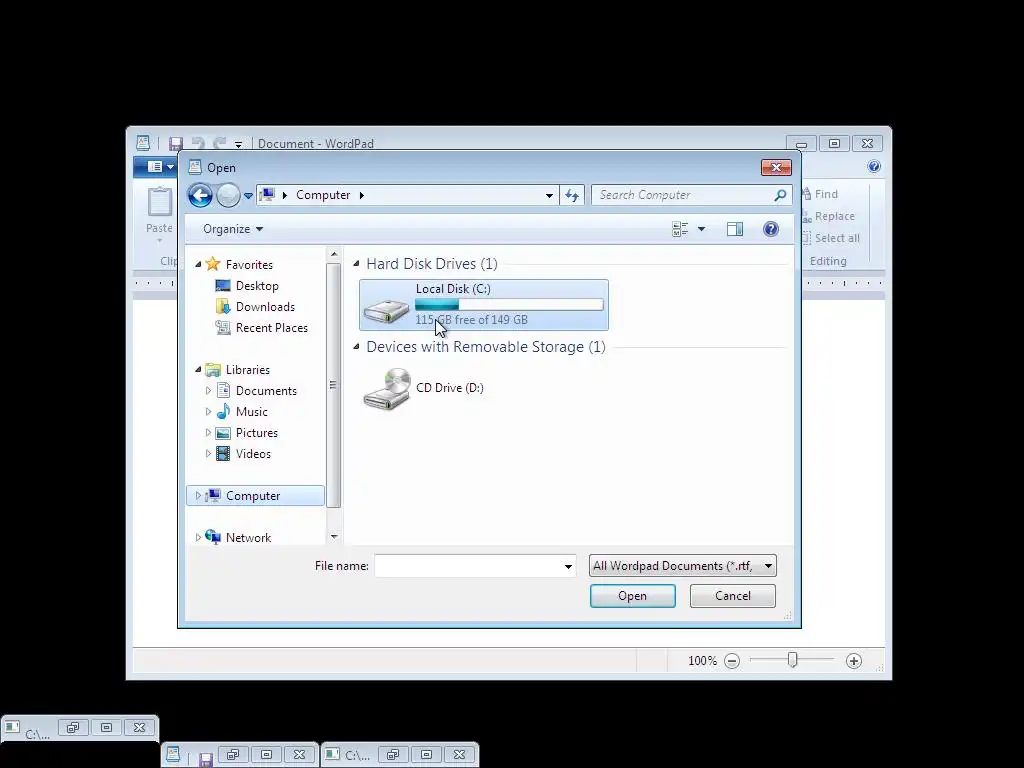The width and height of the screenshot is (1024, 768).
Task: Open the All Wordpad Documents filter dropdown
Action: [682, 566]
